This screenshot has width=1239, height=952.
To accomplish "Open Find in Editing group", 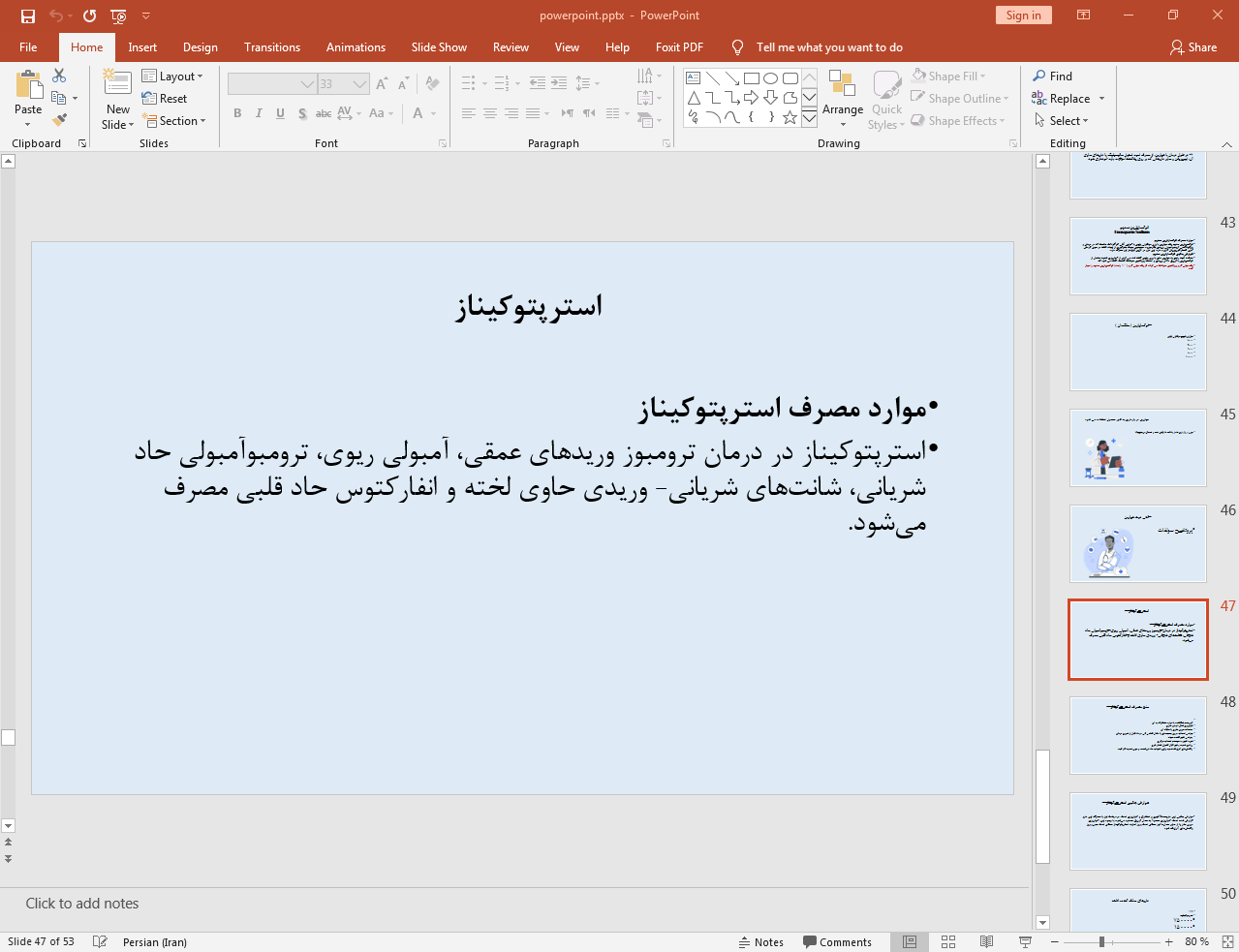I will click(1052, 76).
